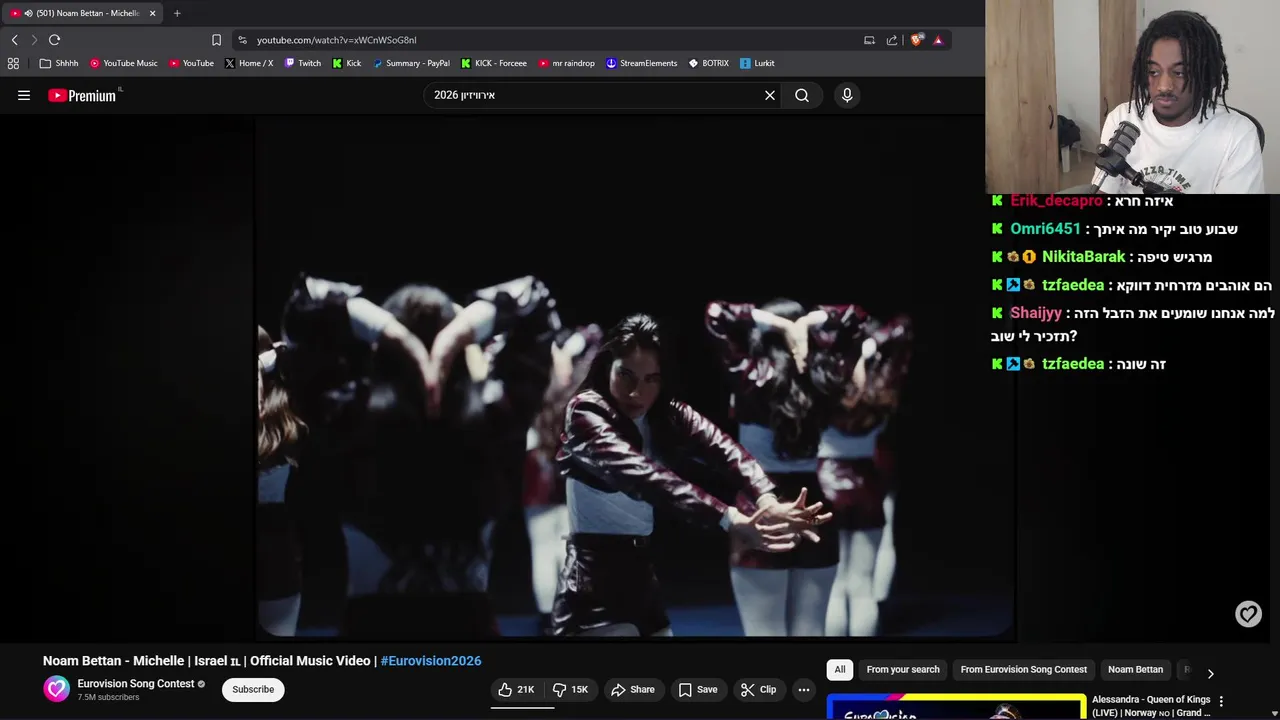
Task: Dislike the video (15K)
Action: (x=571, y=689)
